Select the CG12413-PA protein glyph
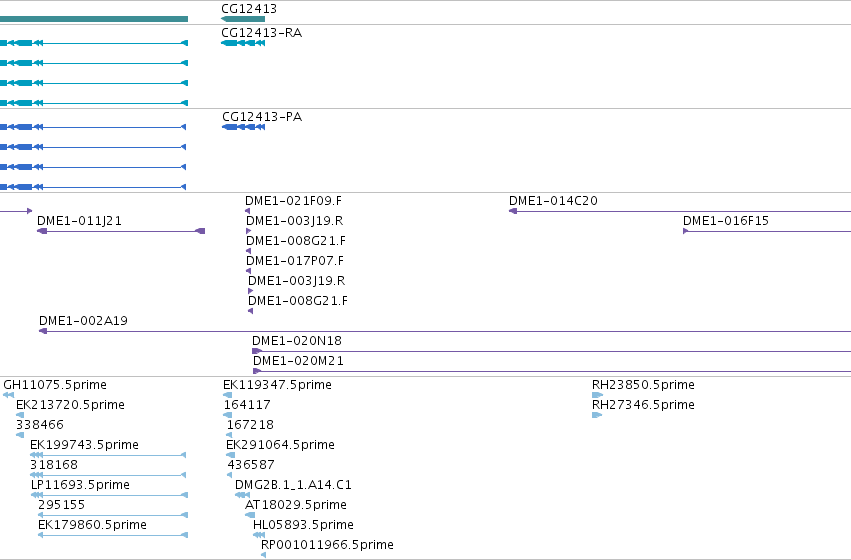Image resolution: width=851 pixels, height=560 pixels. pos(244,127)
